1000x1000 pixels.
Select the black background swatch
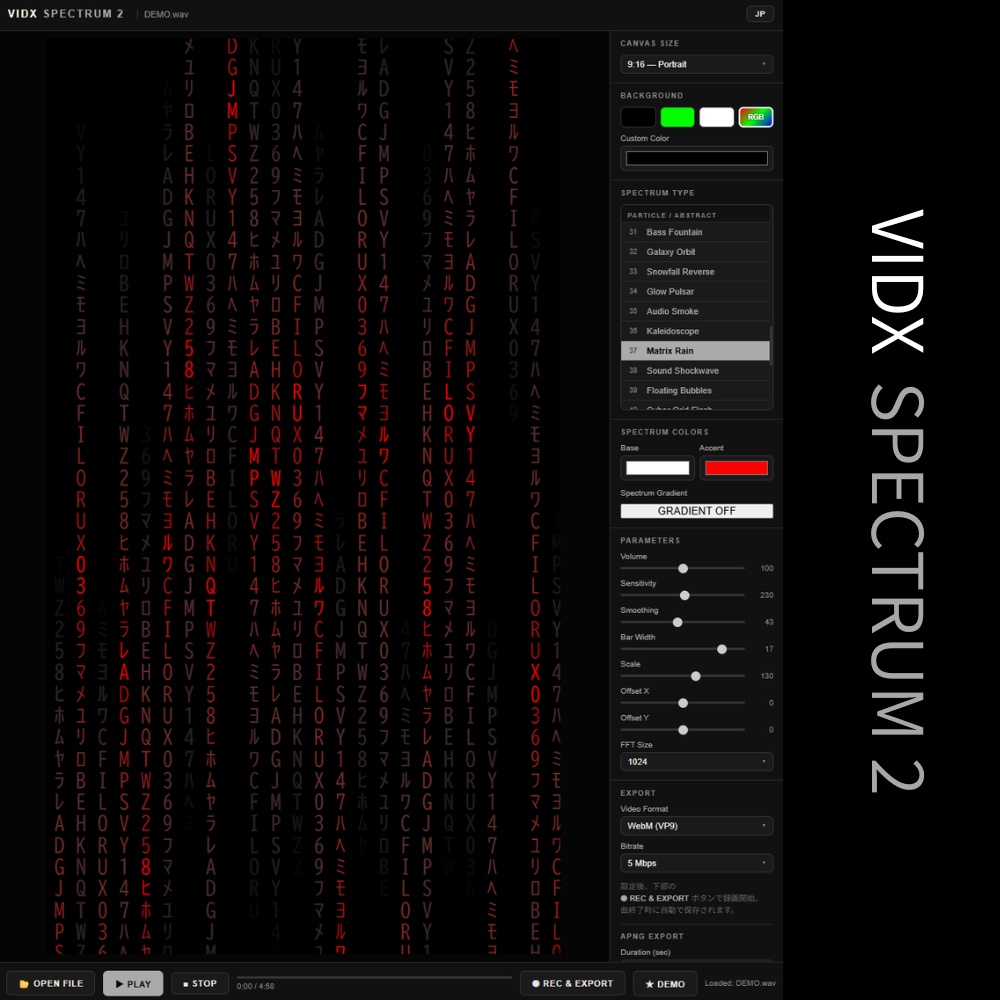pos(638,117)
